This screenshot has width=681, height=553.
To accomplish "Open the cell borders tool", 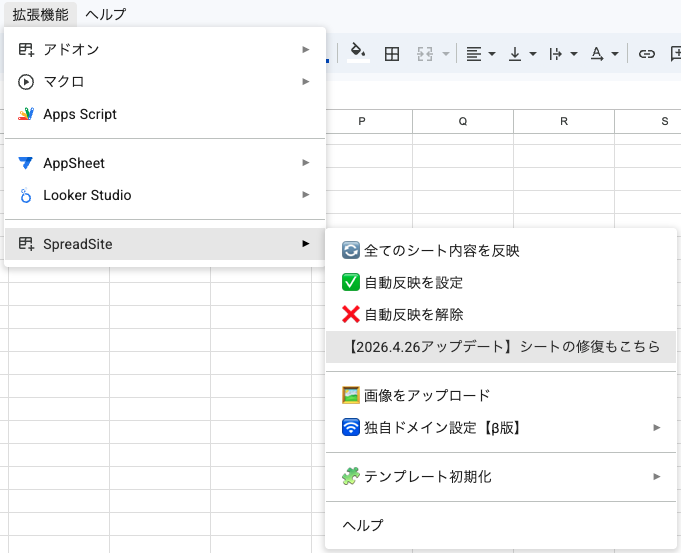I will pyautogui.click(x=393, y=54).
